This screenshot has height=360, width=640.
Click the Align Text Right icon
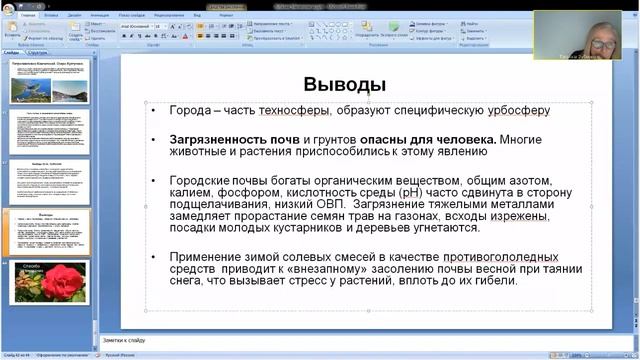pos(216,36)
